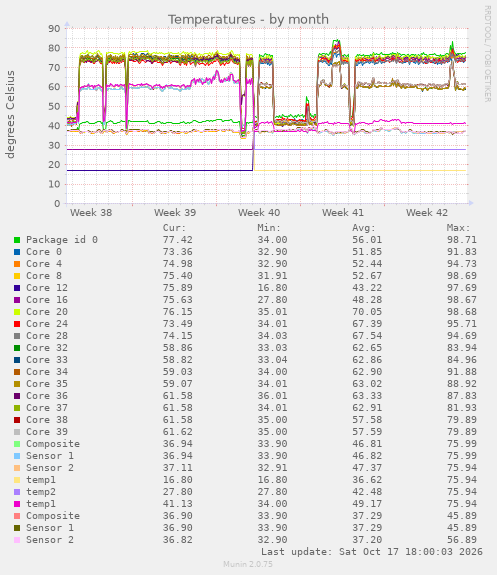497x575 pixels.
Task: Click the Last update timestamp text
Action: pyautogui.click(x=372, y=552)
